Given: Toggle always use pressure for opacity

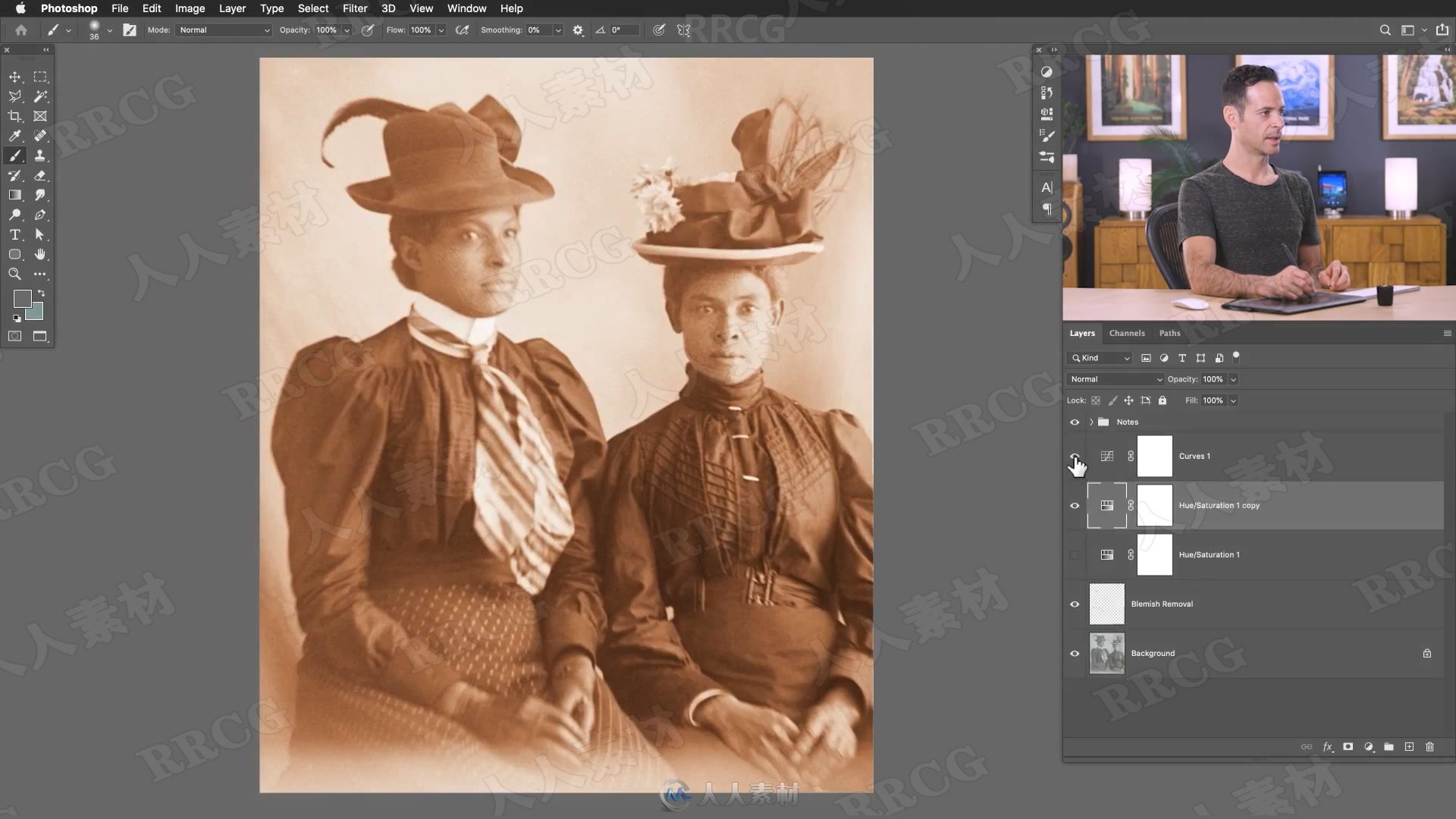Looking at the screenshot, I should pos(368,30).
